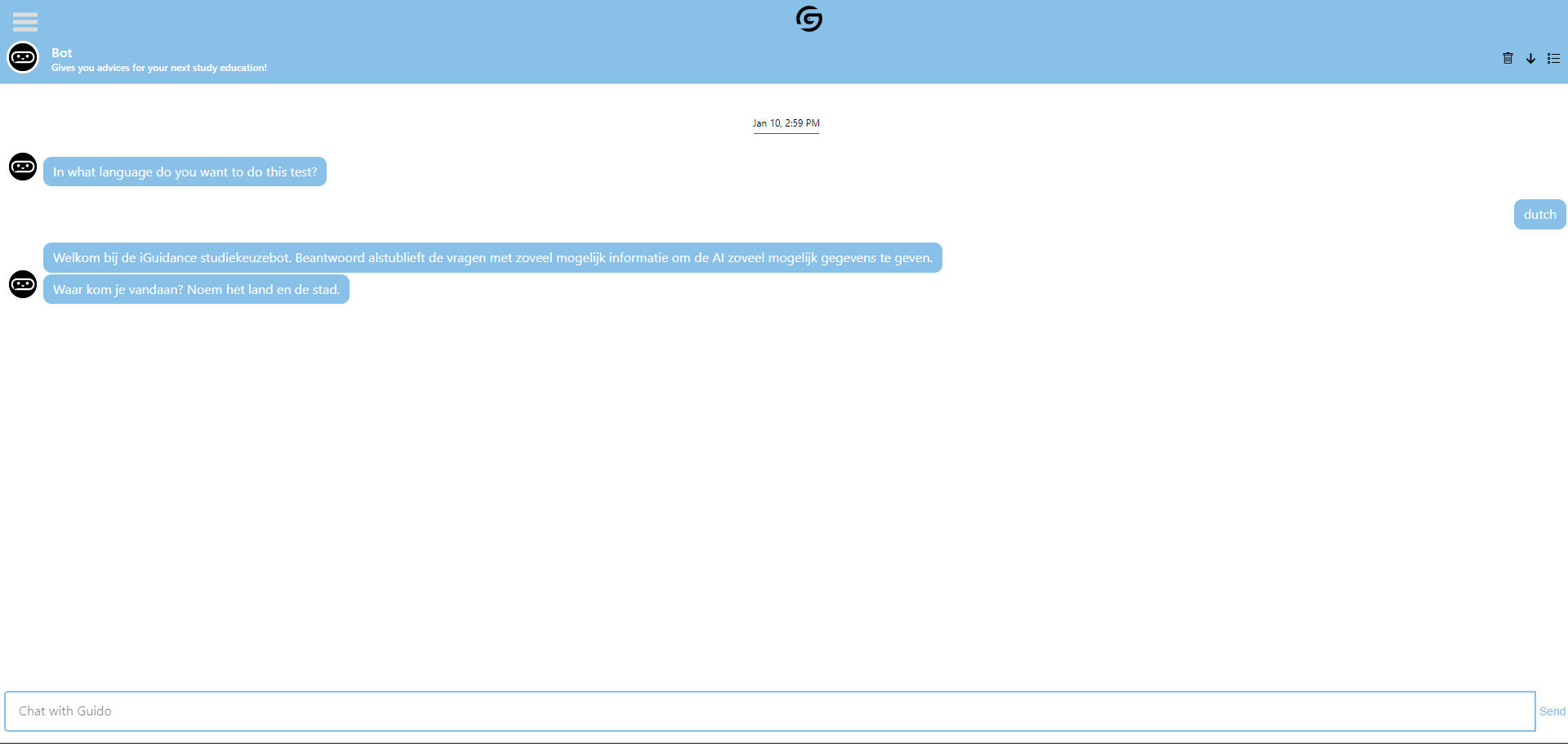
Task: Focus the Chat with Guido input
Action: pyautogui.click(x=770, y=711)
